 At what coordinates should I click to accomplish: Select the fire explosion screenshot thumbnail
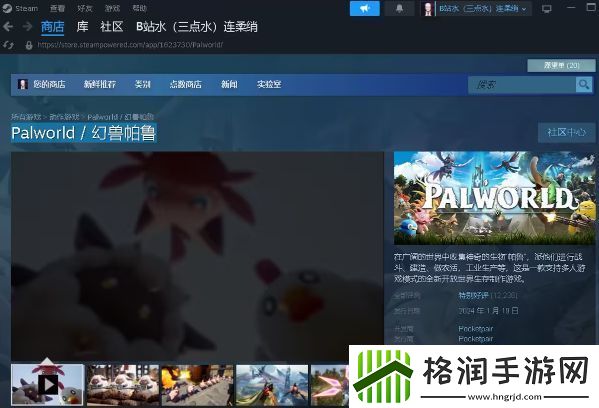tap(197, 385)
